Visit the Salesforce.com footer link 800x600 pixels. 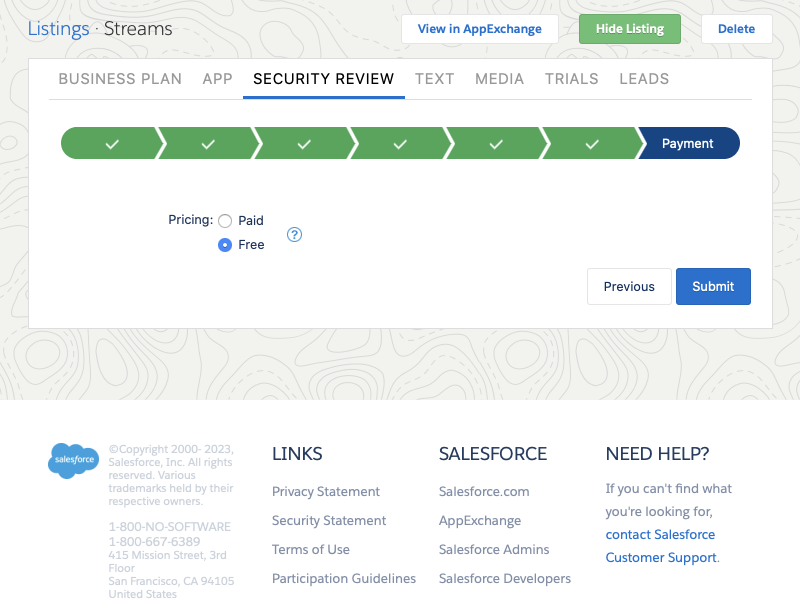[484, 491]
